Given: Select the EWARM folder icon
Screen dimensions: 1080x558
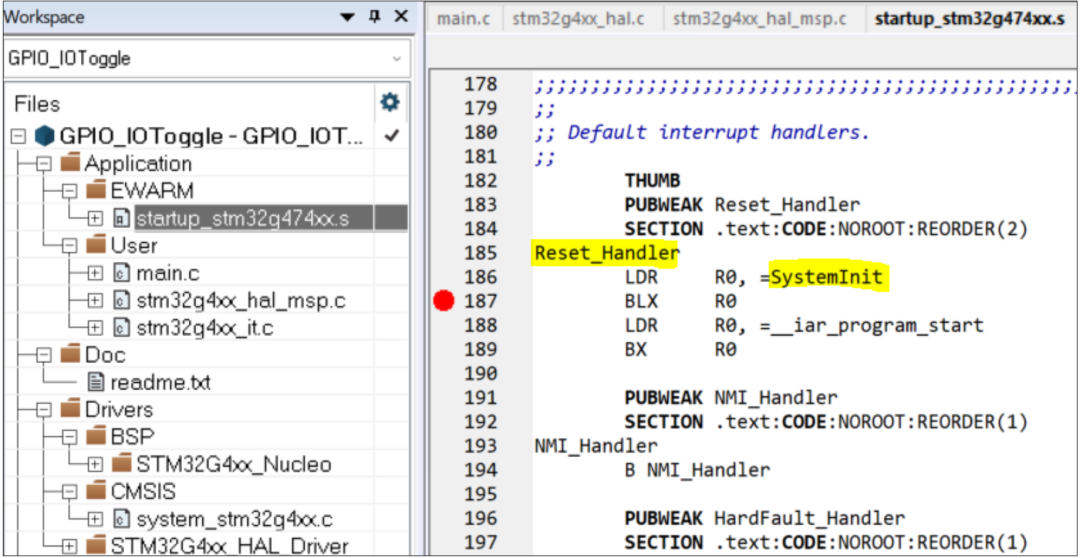Looking at the screenshot, I should coord(95,191).
